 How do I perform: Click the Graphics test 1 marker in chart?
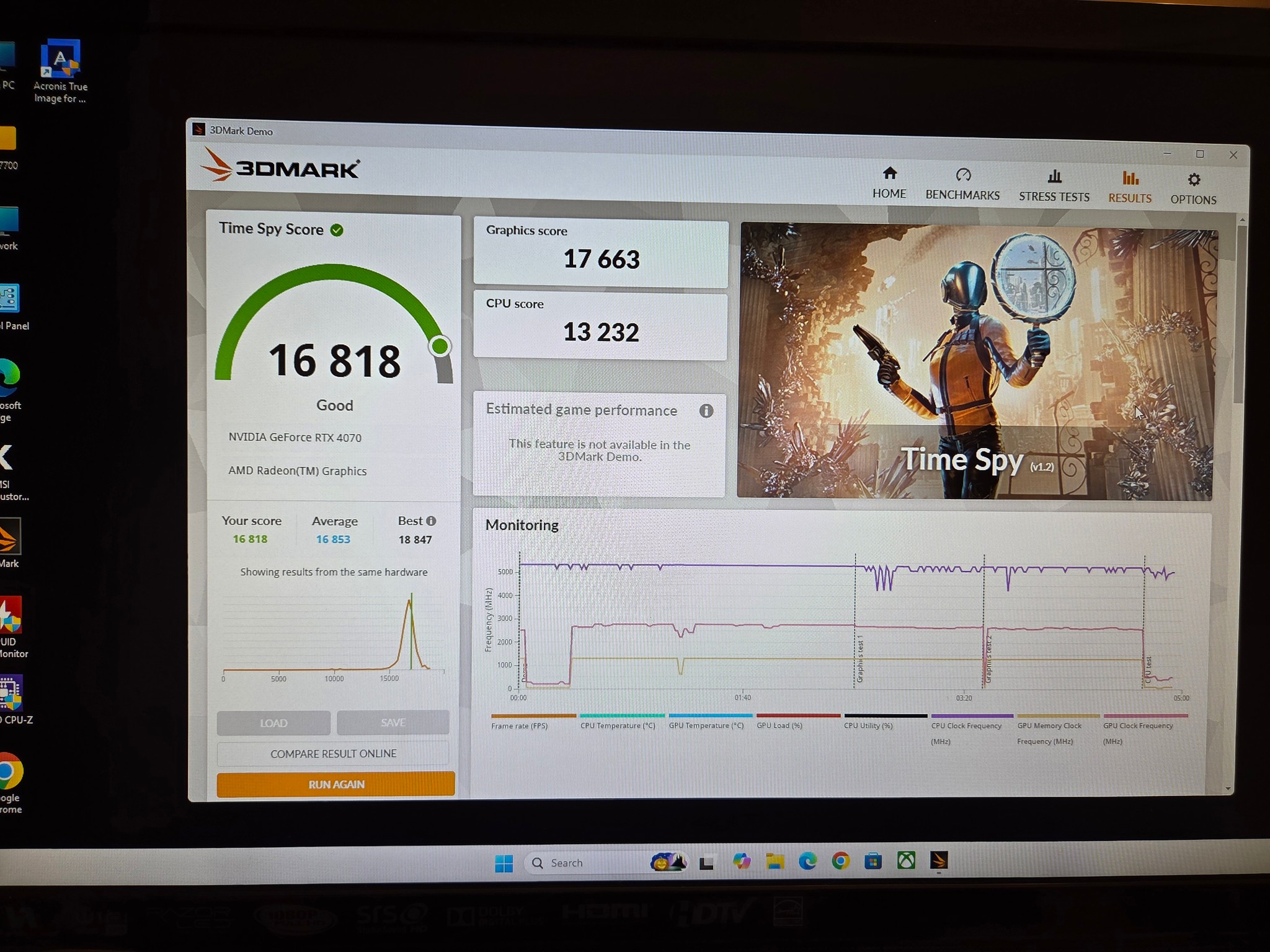[x=859, y=659]
